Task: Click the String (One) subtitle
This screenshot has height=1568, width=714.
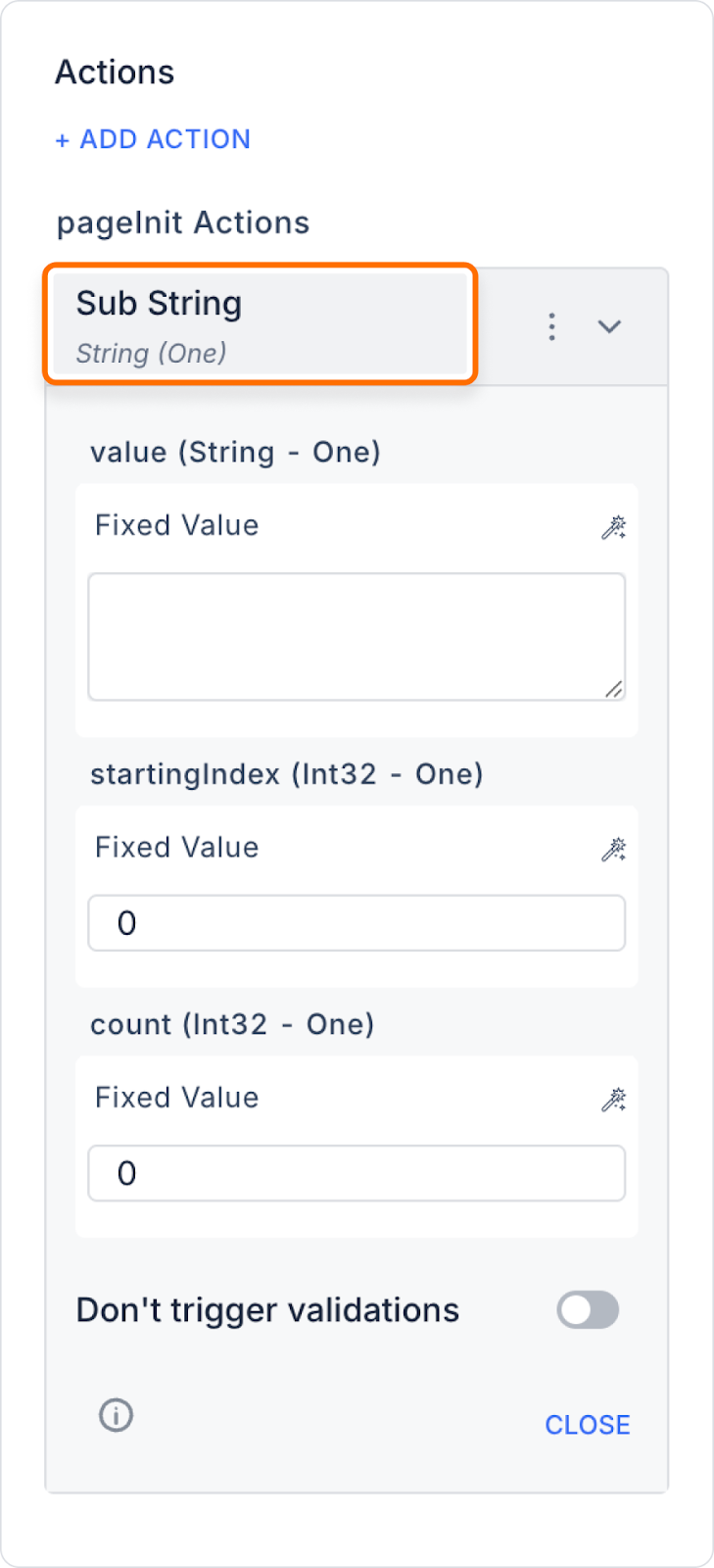Action: click(152, 353)
